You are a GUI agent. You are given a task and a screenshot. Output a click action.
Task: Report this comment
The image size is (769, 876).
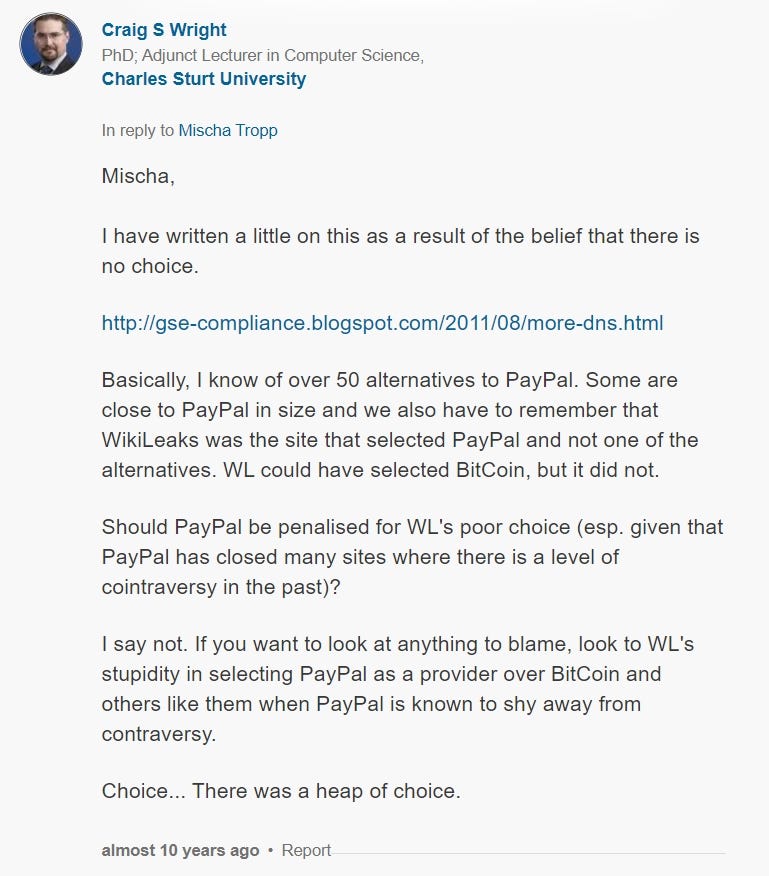pos(306,850)
